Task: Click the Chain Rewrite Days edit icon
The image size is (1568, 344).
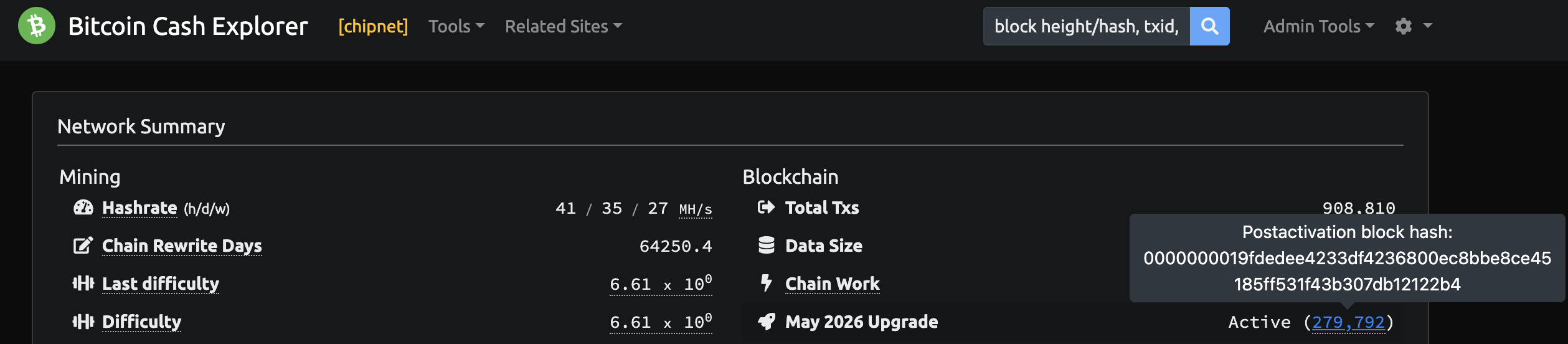Action: point(83,246)
